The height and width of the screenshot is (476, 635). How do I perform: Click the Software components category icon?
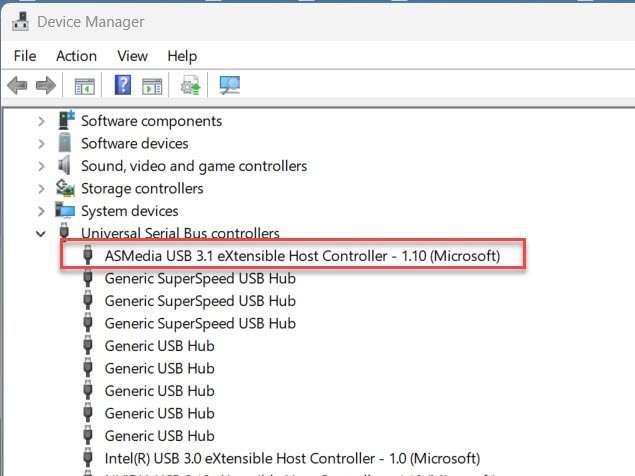(66, 120)
